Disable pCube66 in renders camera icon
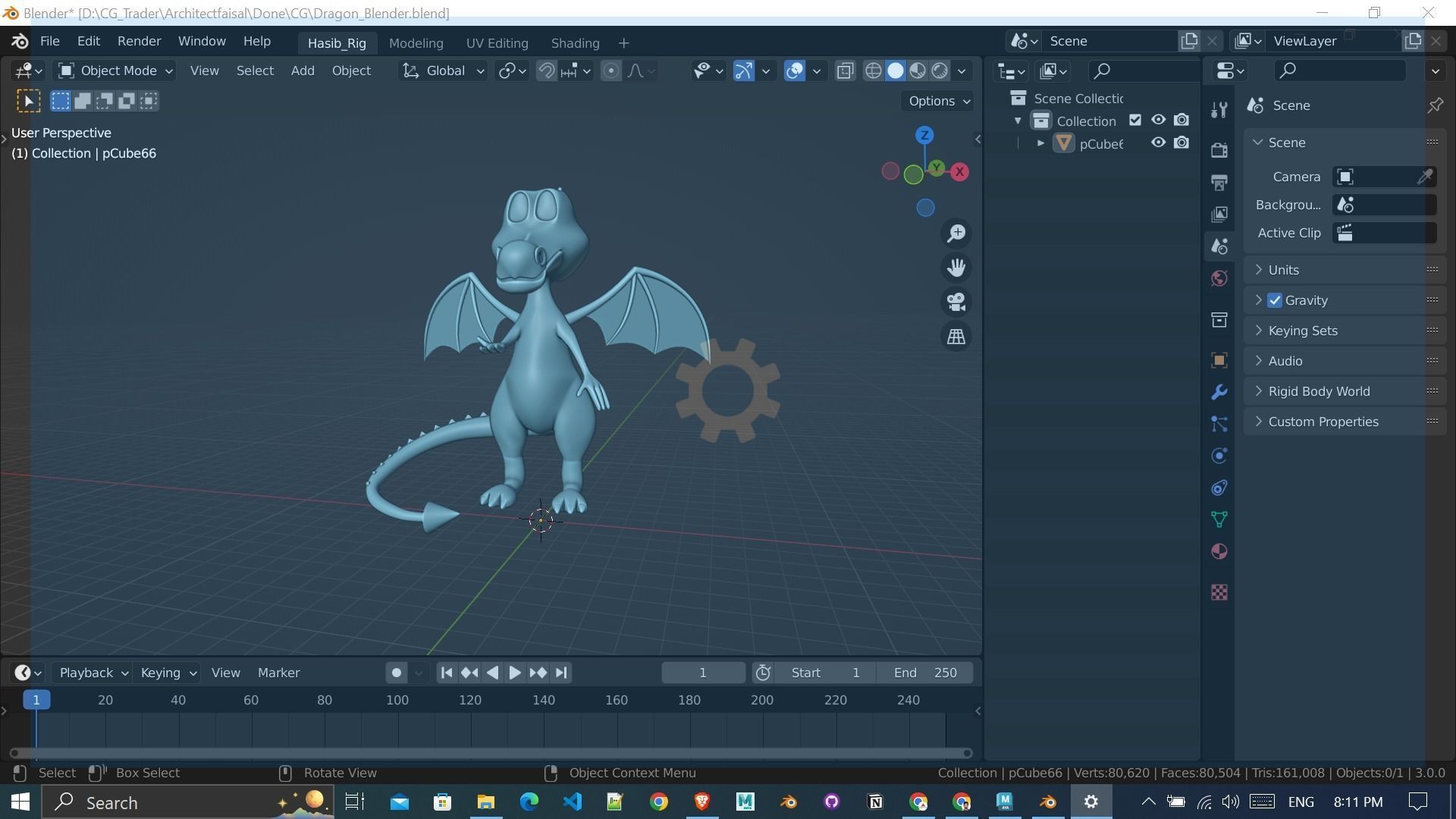The width and height of the screenshot is (1456, 819). point(1181,143)
